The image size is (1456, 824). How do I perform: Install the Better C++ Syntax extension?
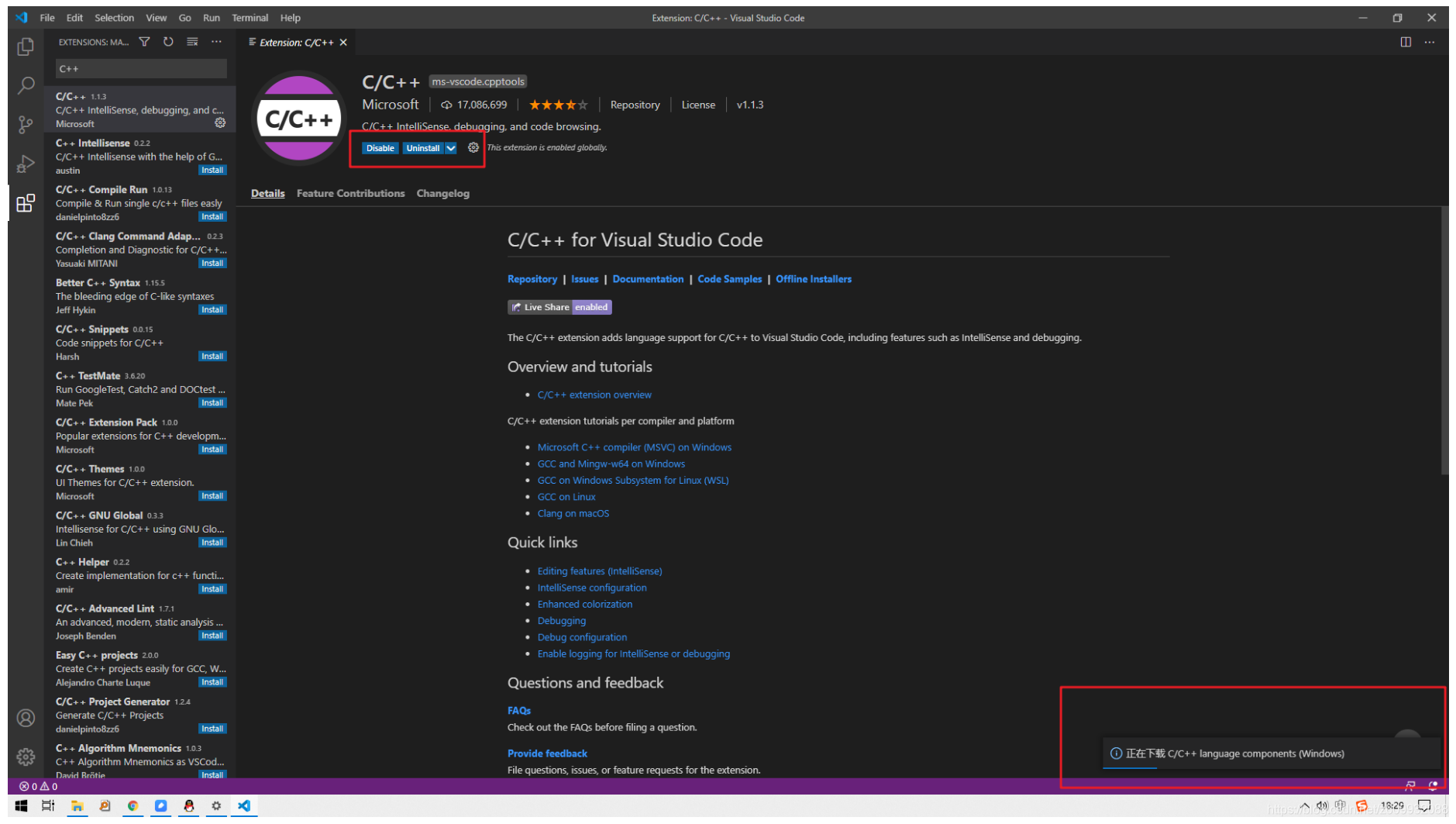click(212, 310)
